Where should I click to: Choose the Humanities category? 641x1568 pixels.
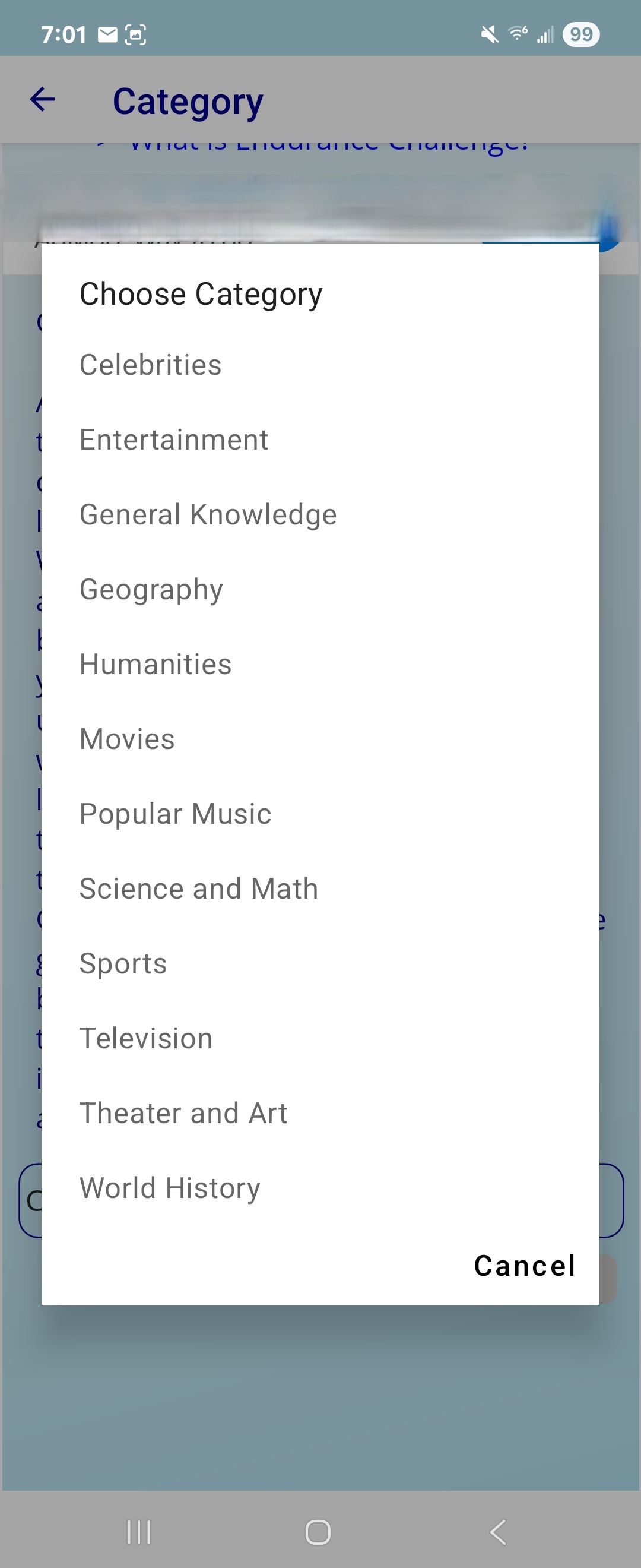pos(320,665)
